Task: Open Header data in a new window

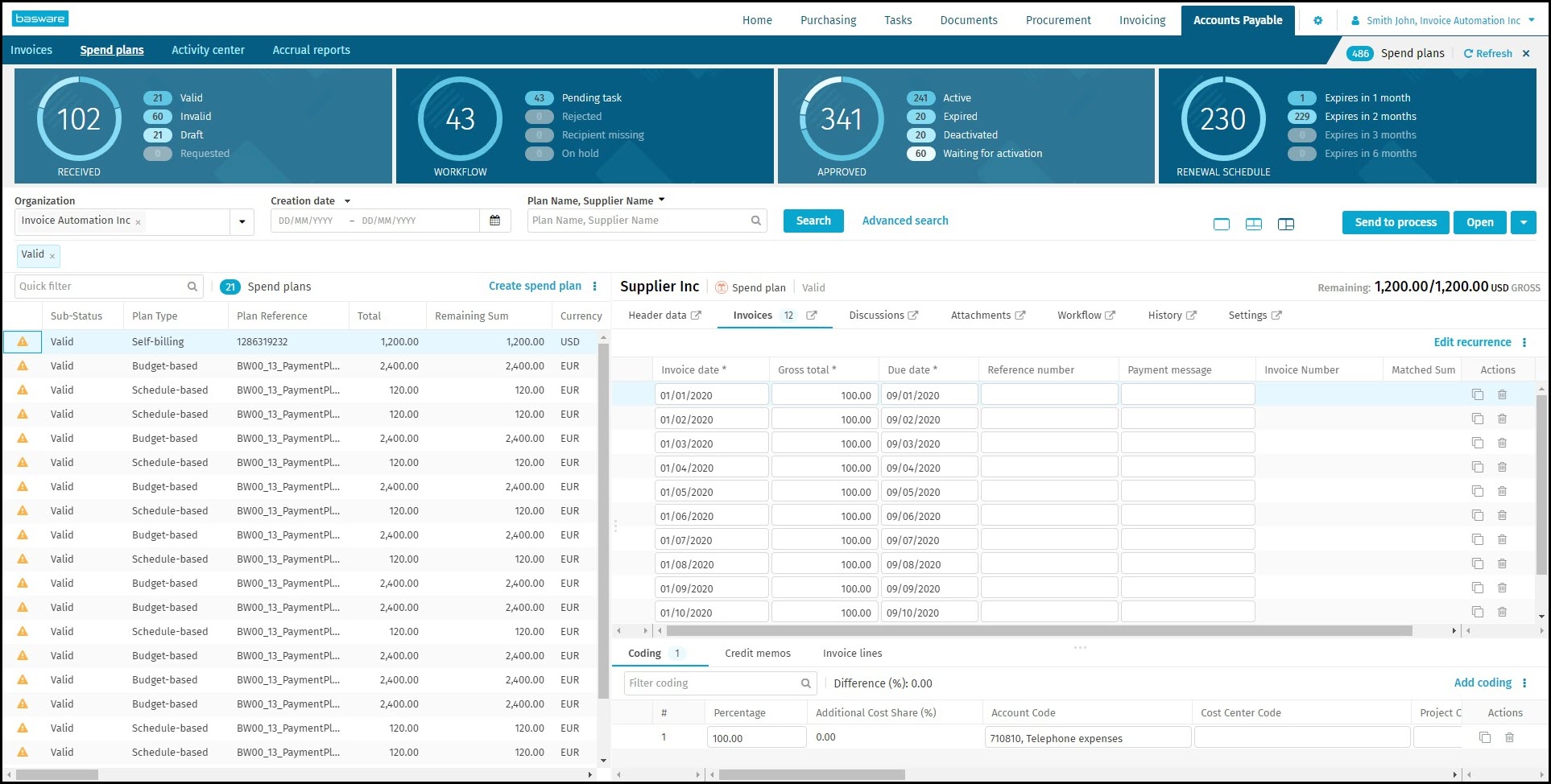Action: coord(697,316)
